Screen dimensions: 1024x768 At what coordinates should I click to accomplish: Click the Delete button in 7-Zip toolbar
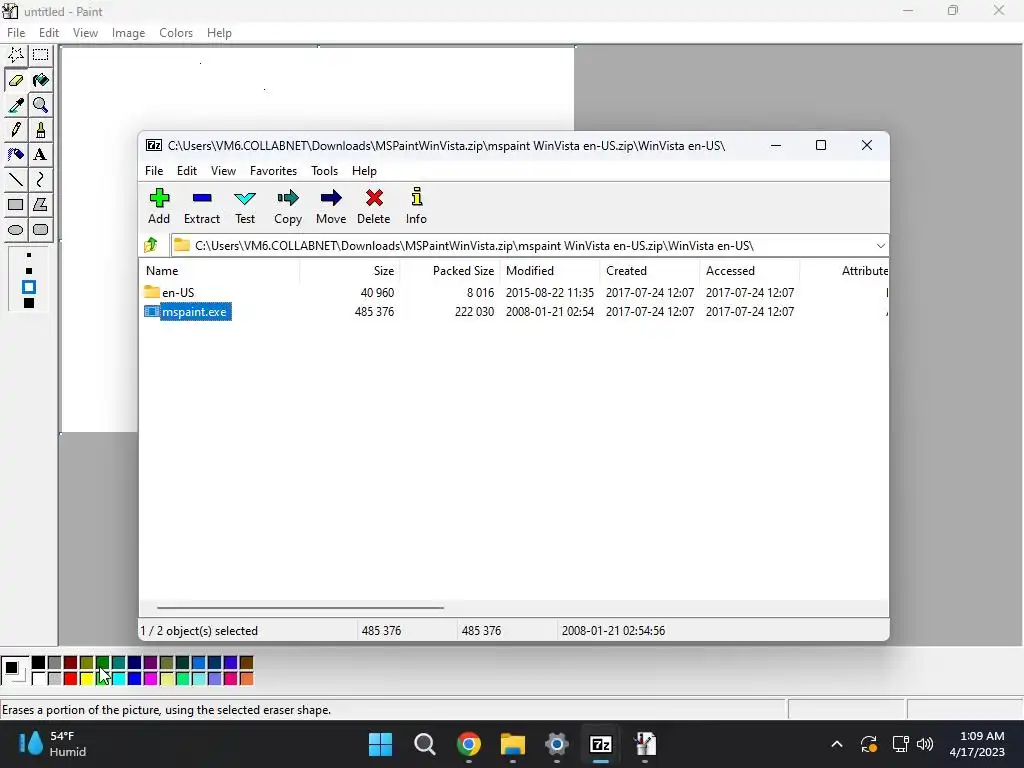pos(374,206)
